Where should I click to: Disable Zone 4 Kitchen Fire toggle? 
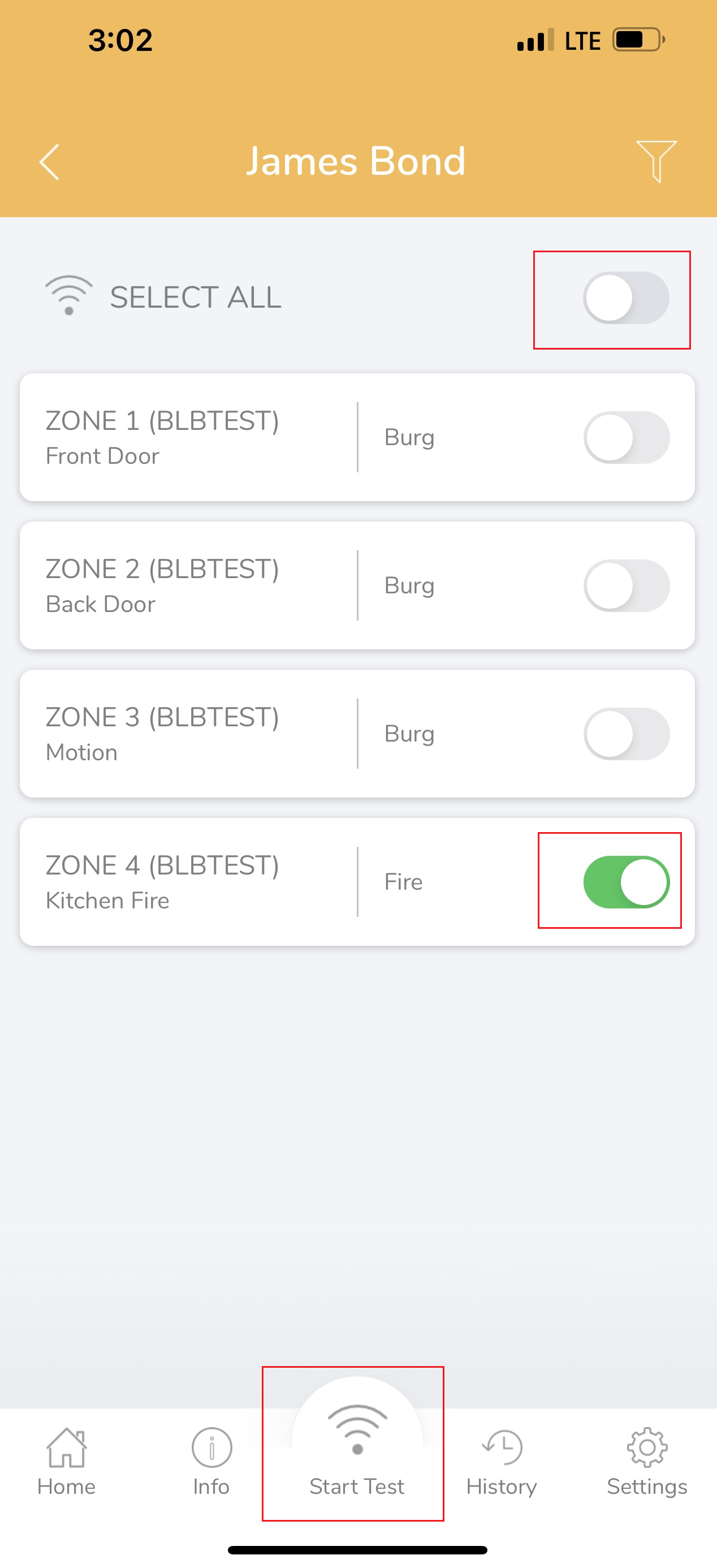(x=627, y=882)
